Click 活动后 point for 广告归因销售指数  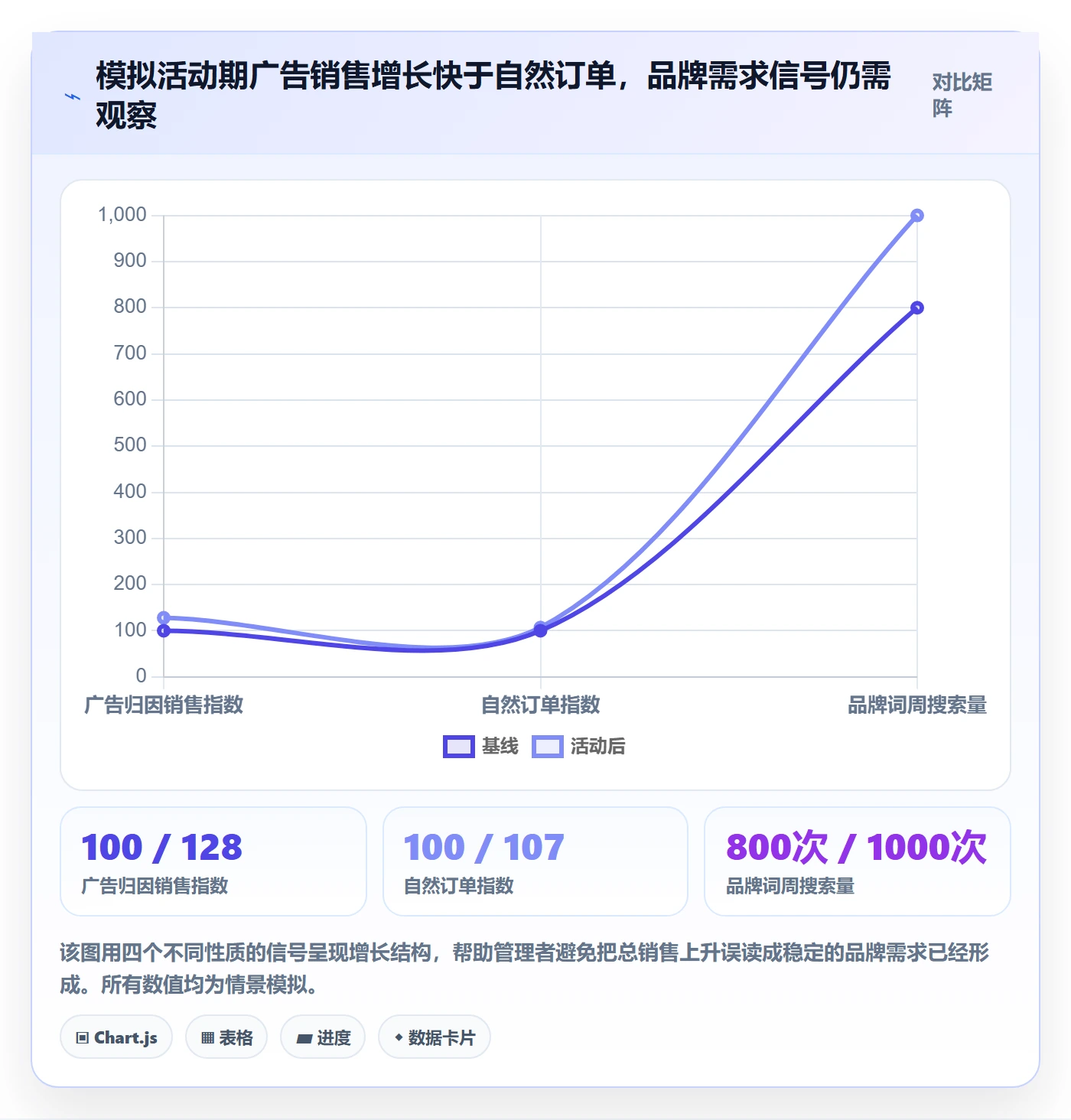click(x=164, y=617)
